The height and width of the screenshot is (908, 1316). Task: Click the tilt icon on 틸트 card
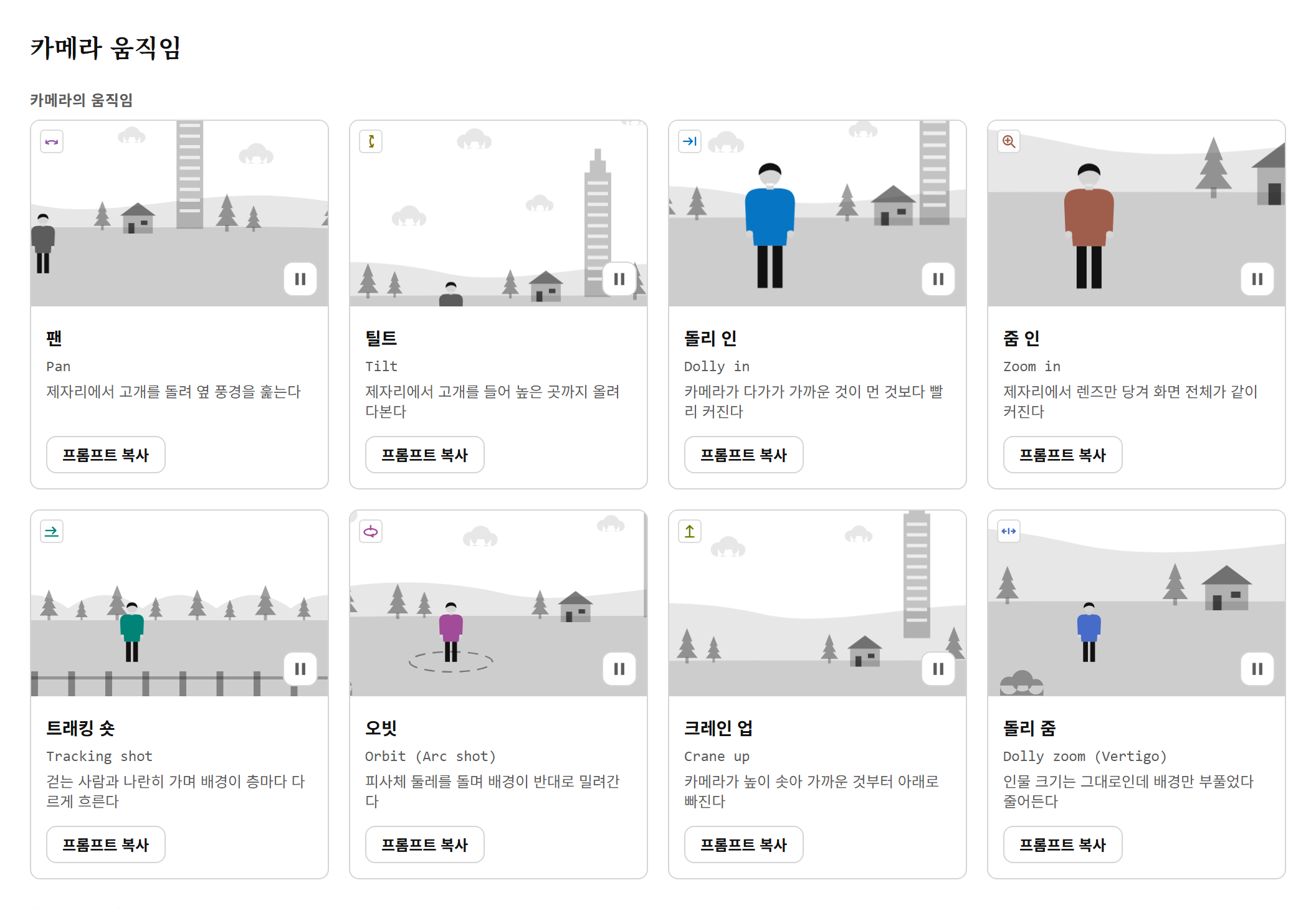pos(371,141)
